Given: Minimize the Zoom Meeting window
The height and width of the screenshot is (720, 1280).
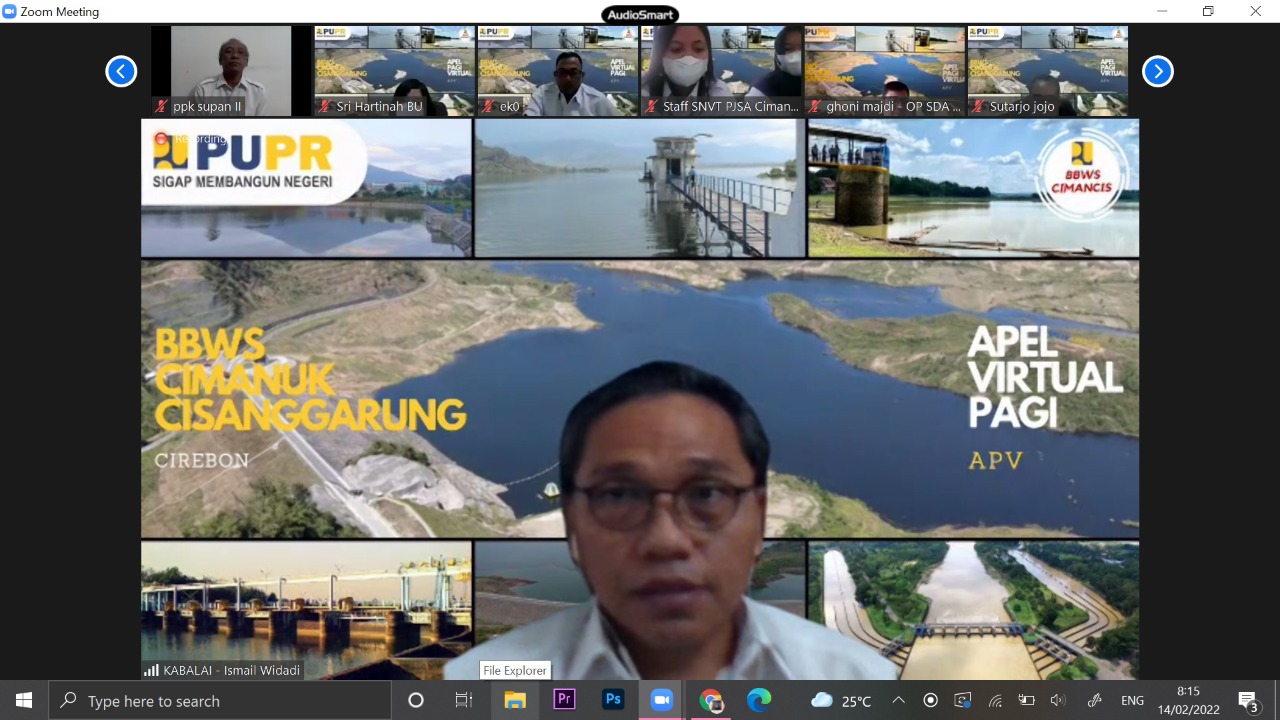Looking at the screenshot, I should (1162, 12).
